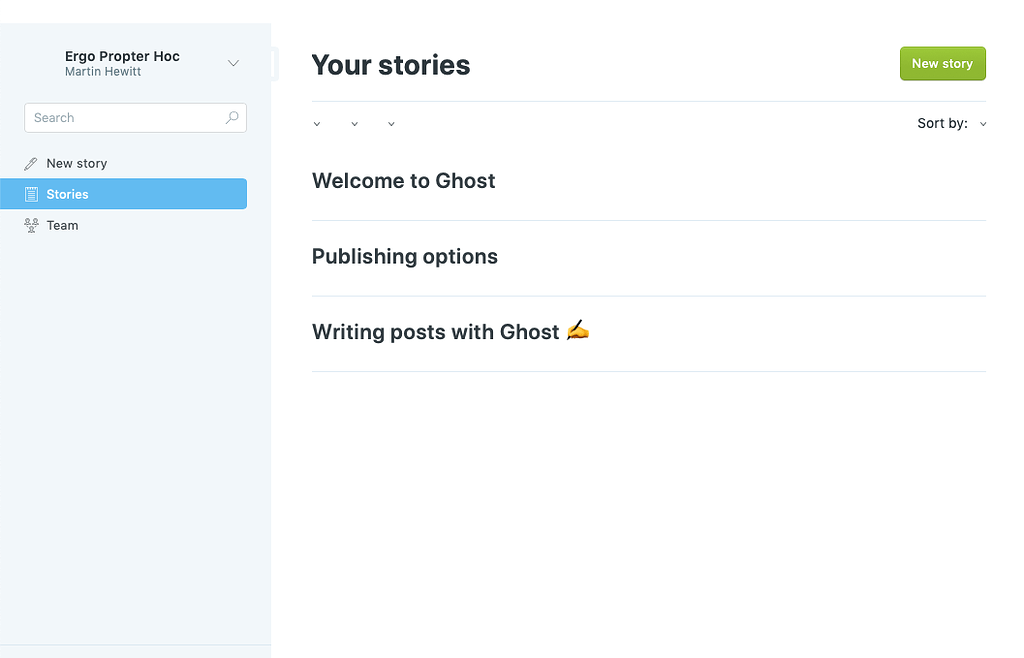This screenshot has width=1024, height=658.
Task: Click the chevron next to Ergo Propter Hoc
Action: [233, 63]
